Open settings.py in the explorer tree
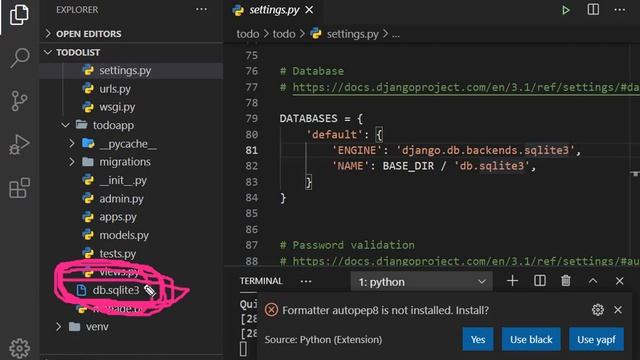The width and height of the screenshot is (640, 360). tap(125, 71)
